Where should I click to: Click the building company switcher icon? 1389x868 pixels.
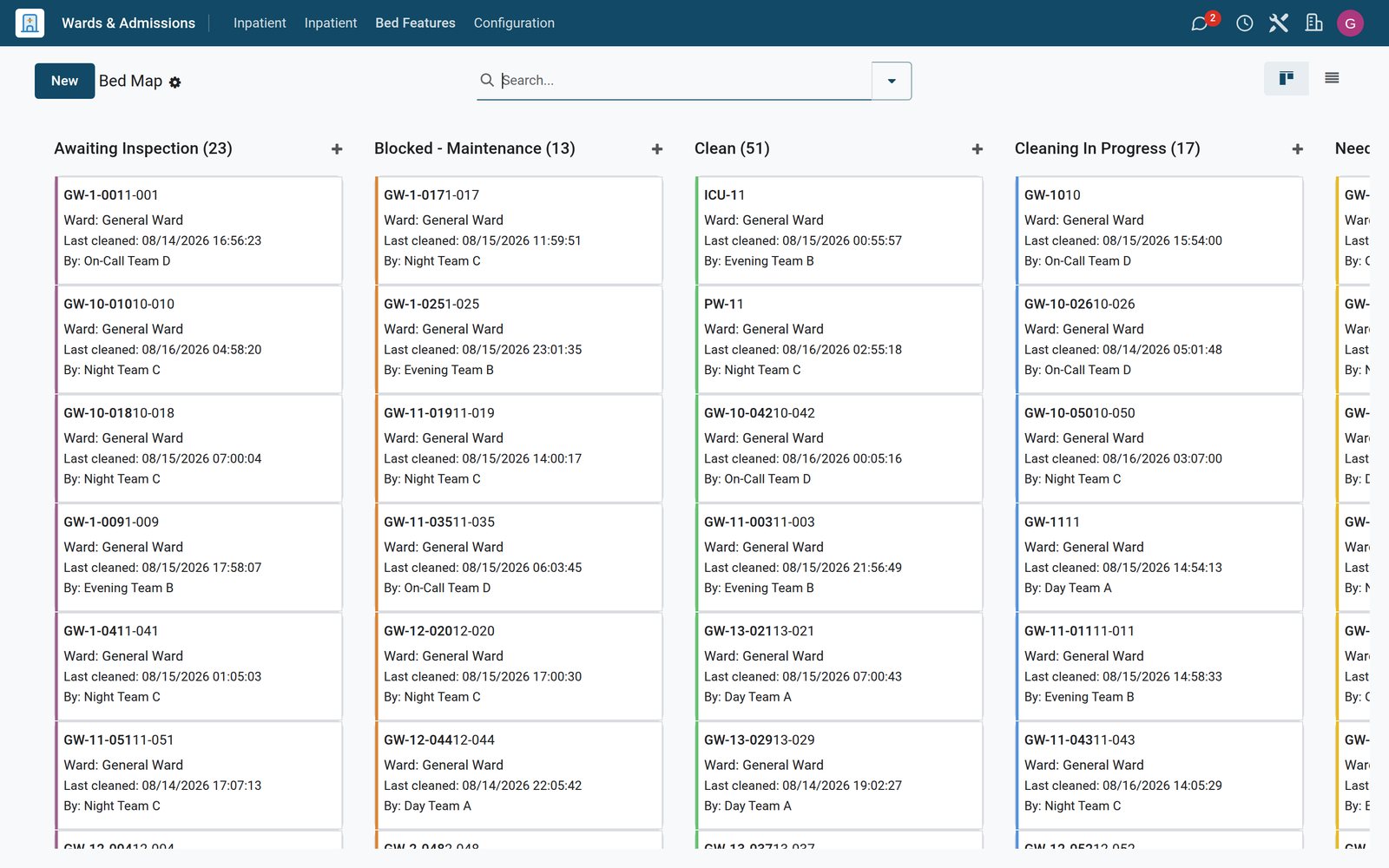1313,23
